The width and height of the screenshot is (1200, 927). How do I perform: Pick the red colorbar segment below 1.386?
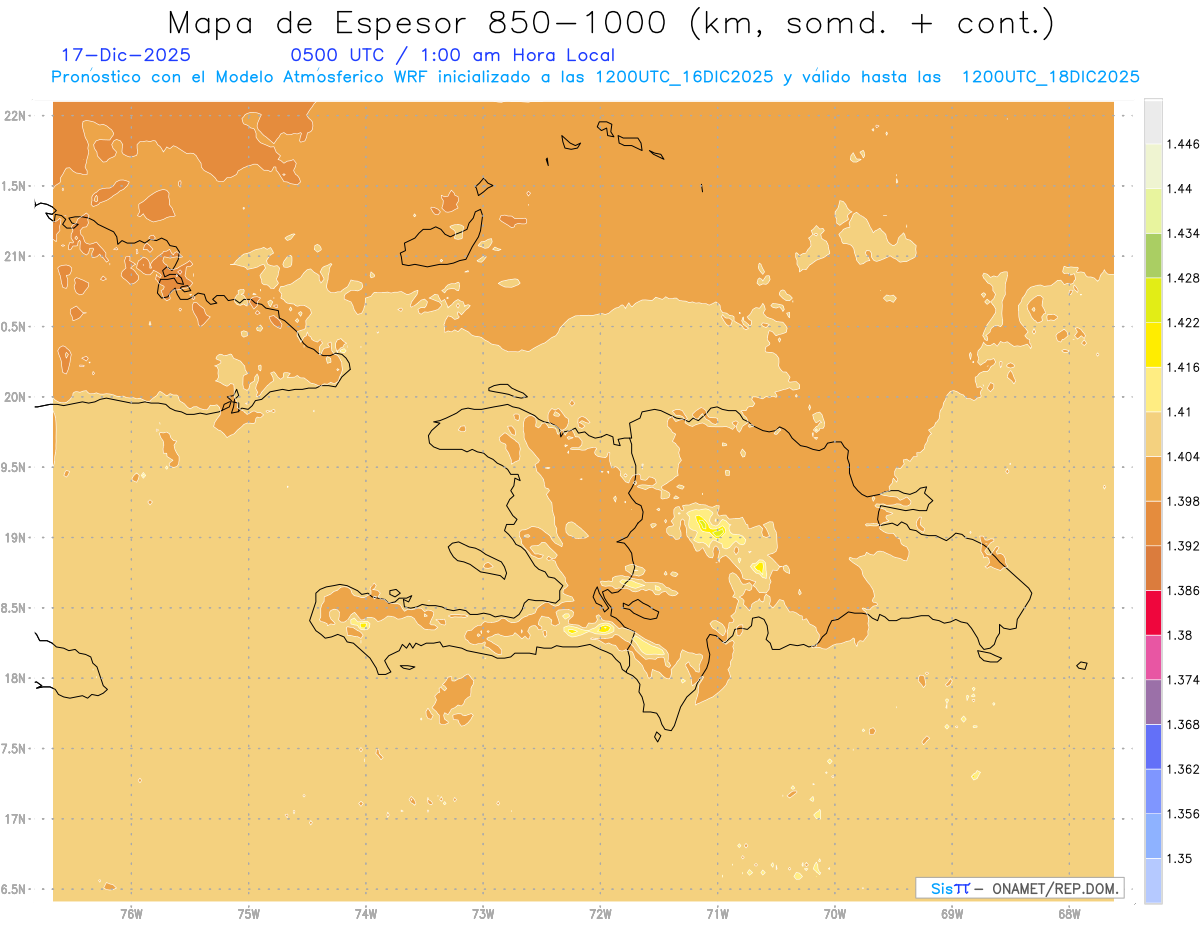(1153, 612)
